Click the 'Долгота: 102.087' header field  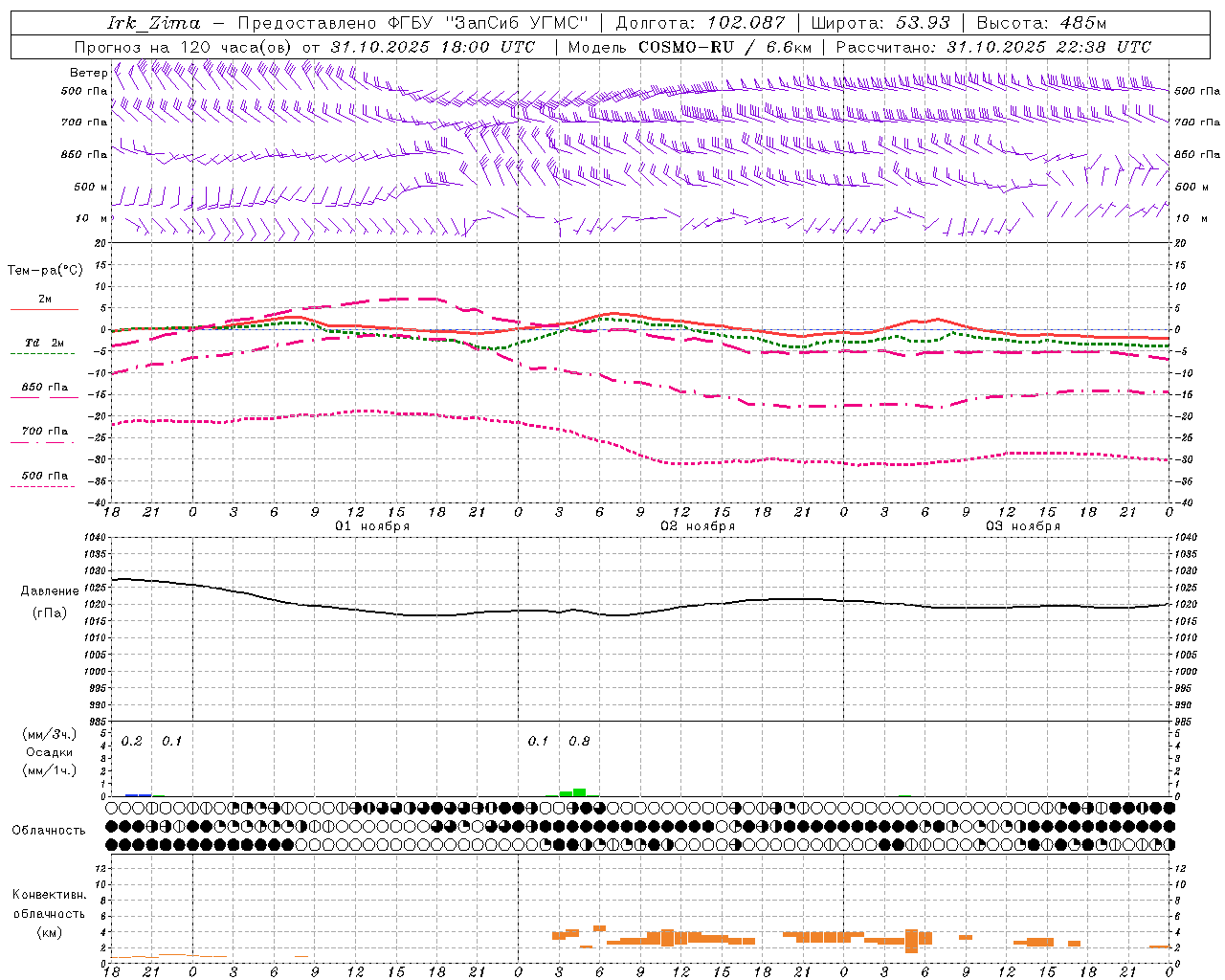(700, 23)
